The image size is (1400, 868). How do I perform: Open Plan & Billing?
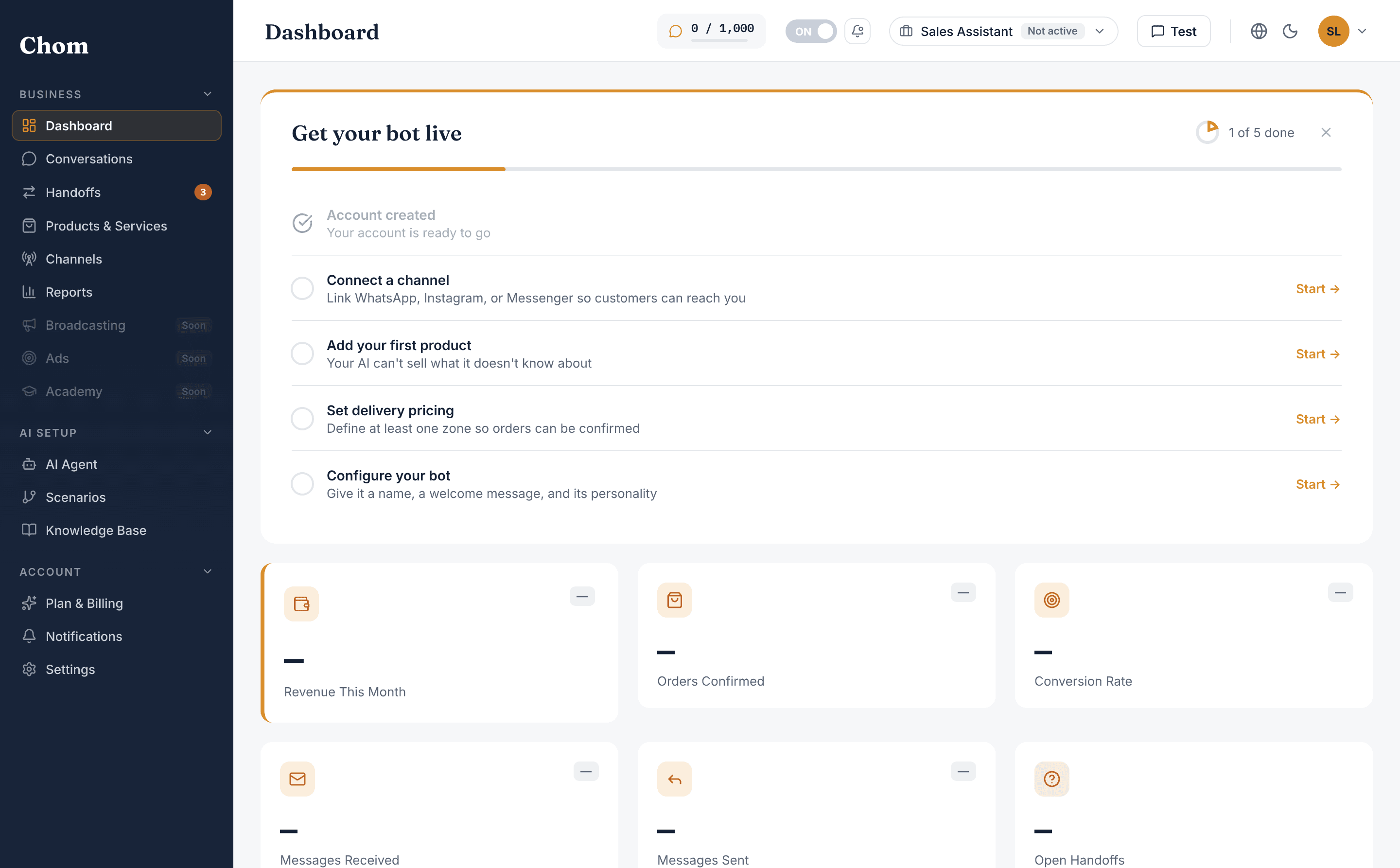click(117, 603)
